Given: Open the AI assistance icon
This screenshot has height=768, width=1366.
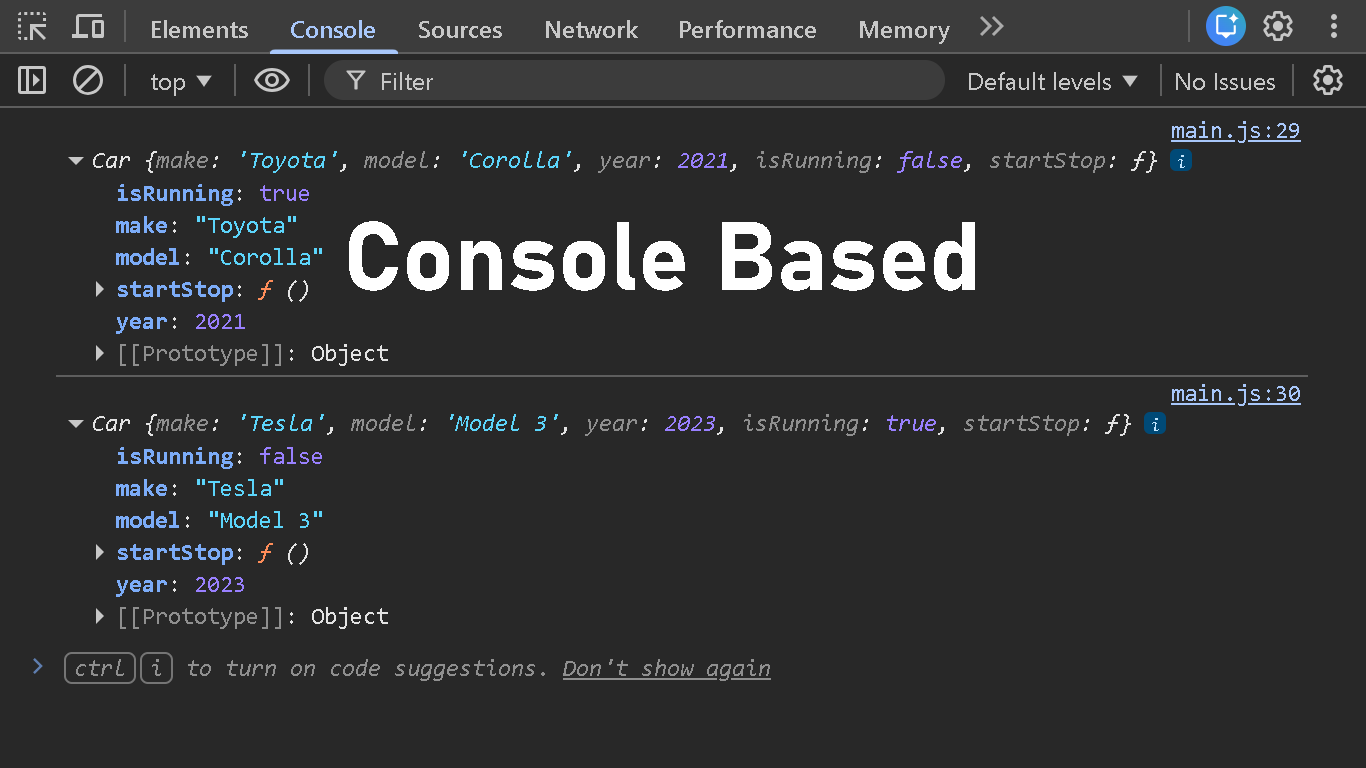Looking at the screenshot, I should tap(1224, 26).
